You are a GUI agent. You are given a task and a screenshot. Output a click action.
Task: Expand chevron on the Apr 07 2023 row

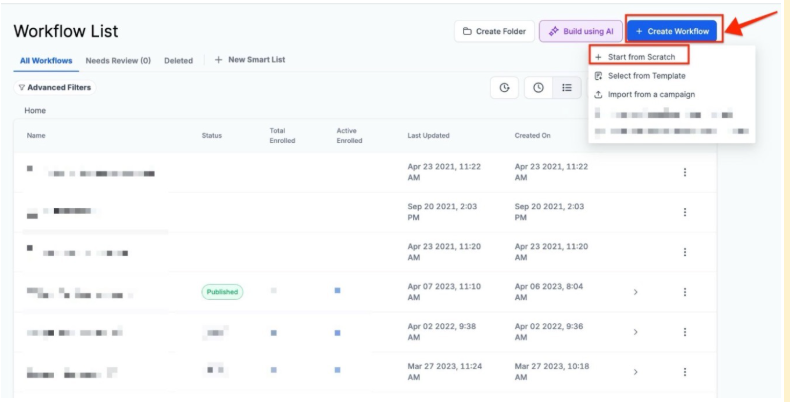click(636, 292)
